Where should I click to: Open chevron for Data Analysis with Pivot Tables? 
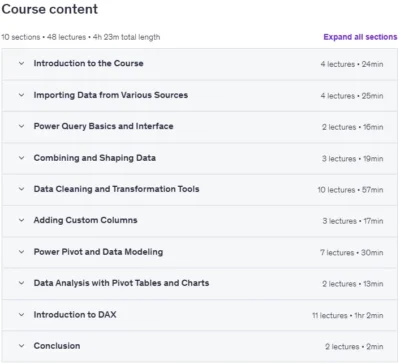[x=21, y=283]
